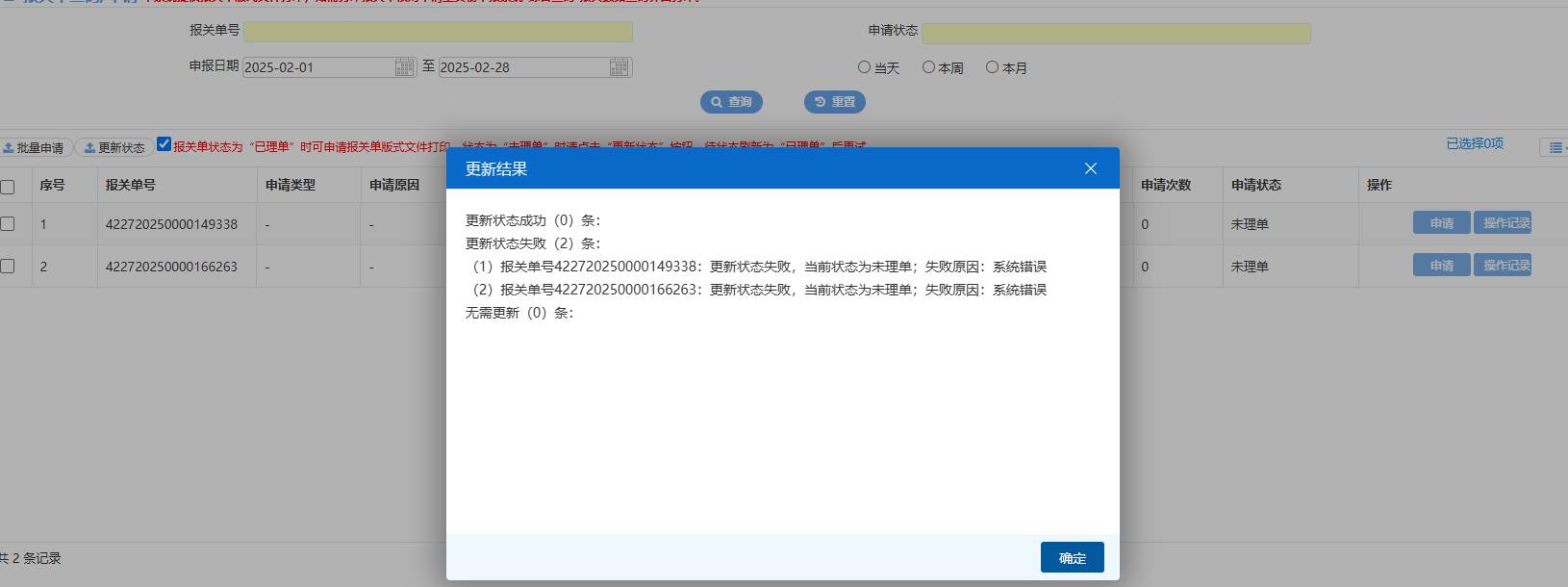Check the row 2 checkbox for 422720250000166263
The height and width of the screenshot is (587, 1568).
8,266
